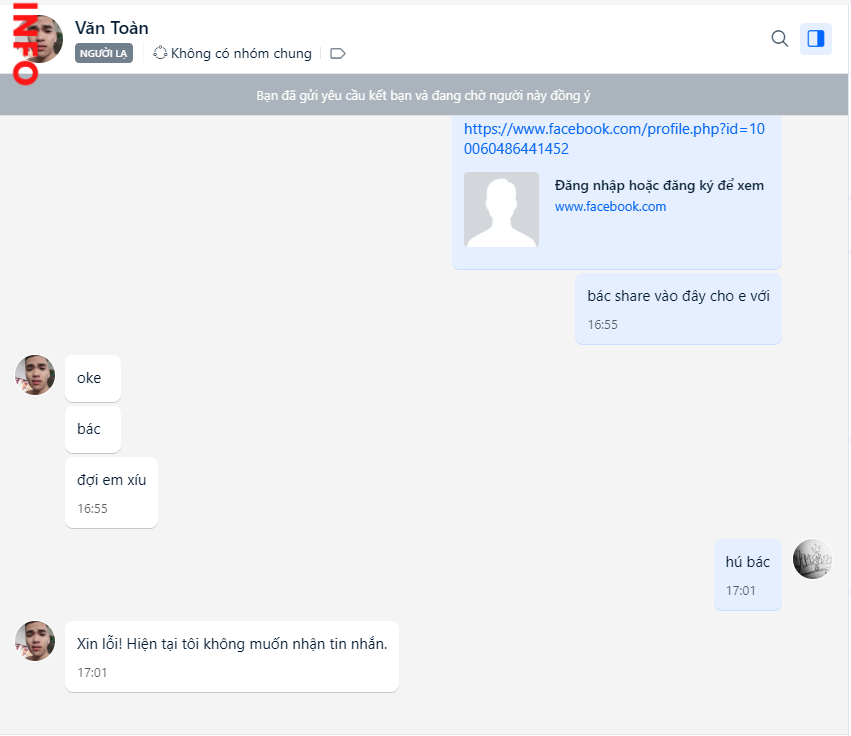Click the friend request pending banner
The image size is (851, 736).
coord(424,96)
